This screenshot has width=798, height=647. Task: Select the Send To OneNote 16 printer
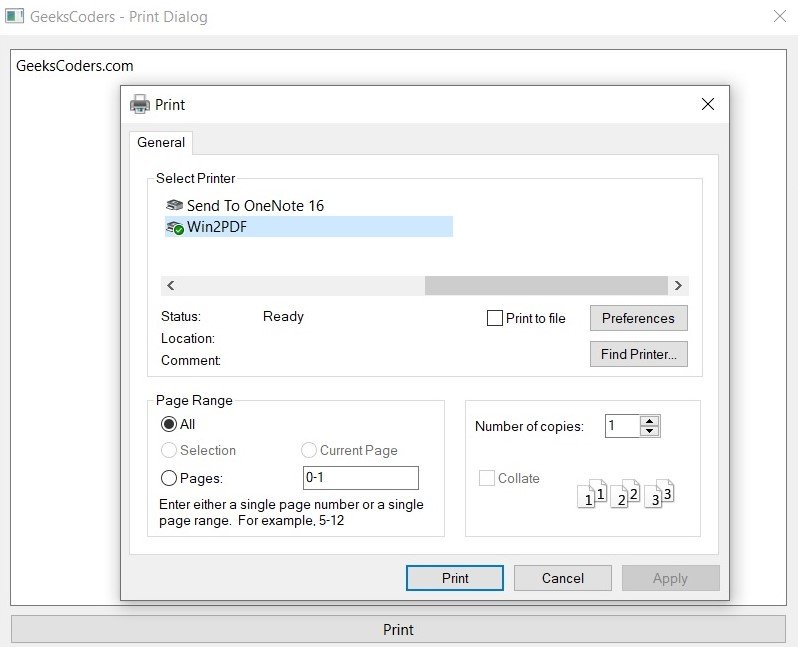(245, 206)
